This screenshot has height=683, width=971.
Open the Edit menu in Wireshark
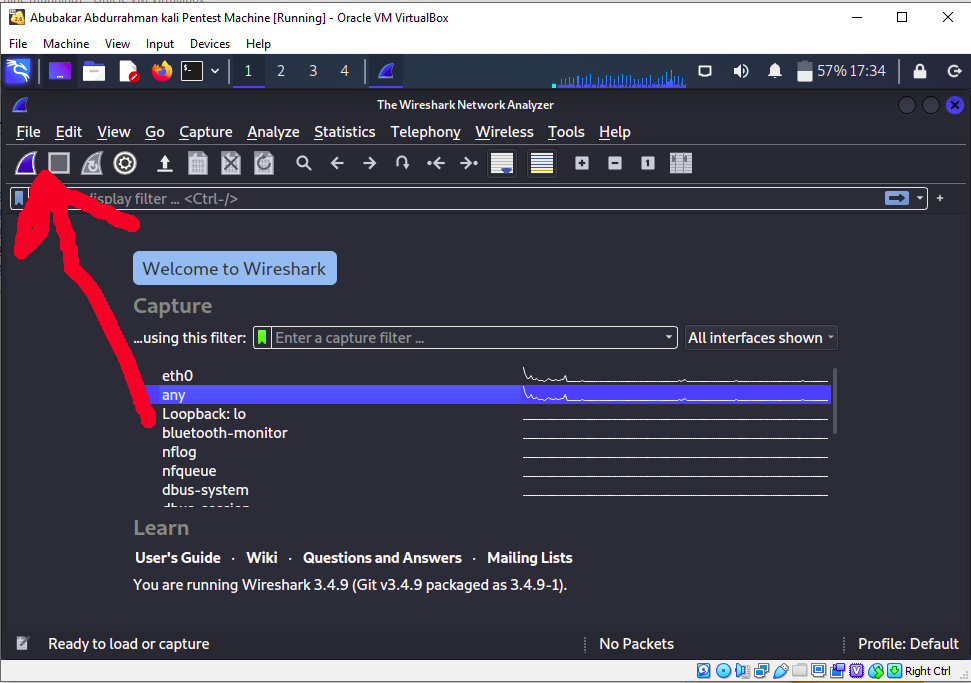(69, 132)
